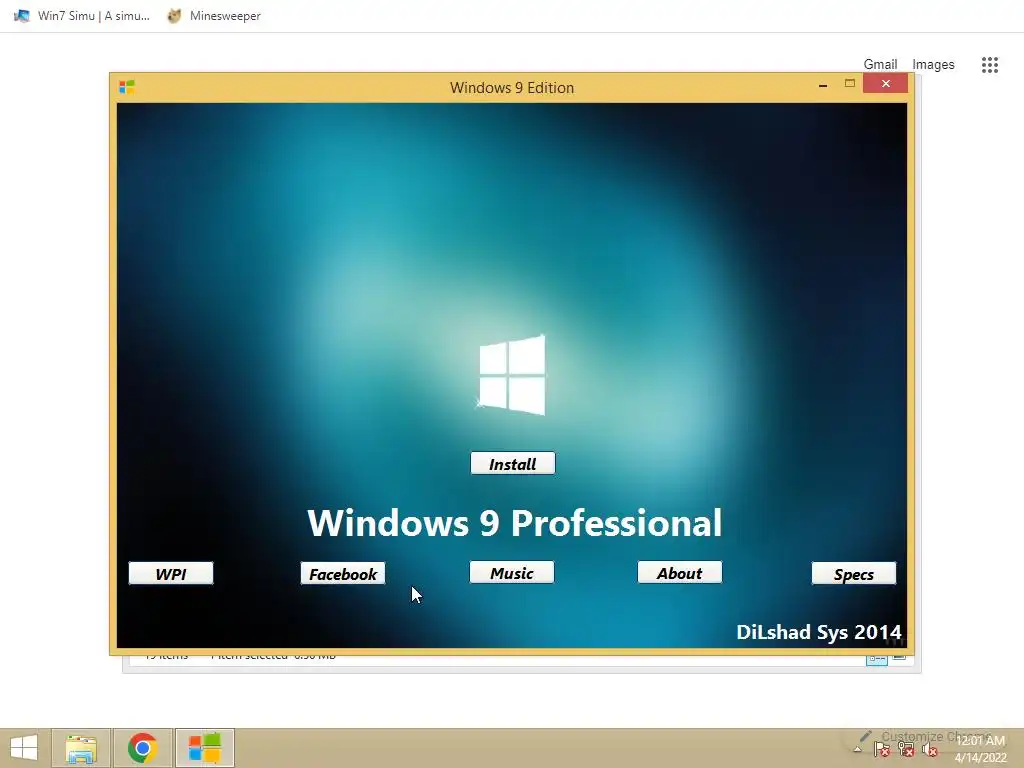Click the Action Center flag tray icon
1024x768 pixels.
pos(882,750)
